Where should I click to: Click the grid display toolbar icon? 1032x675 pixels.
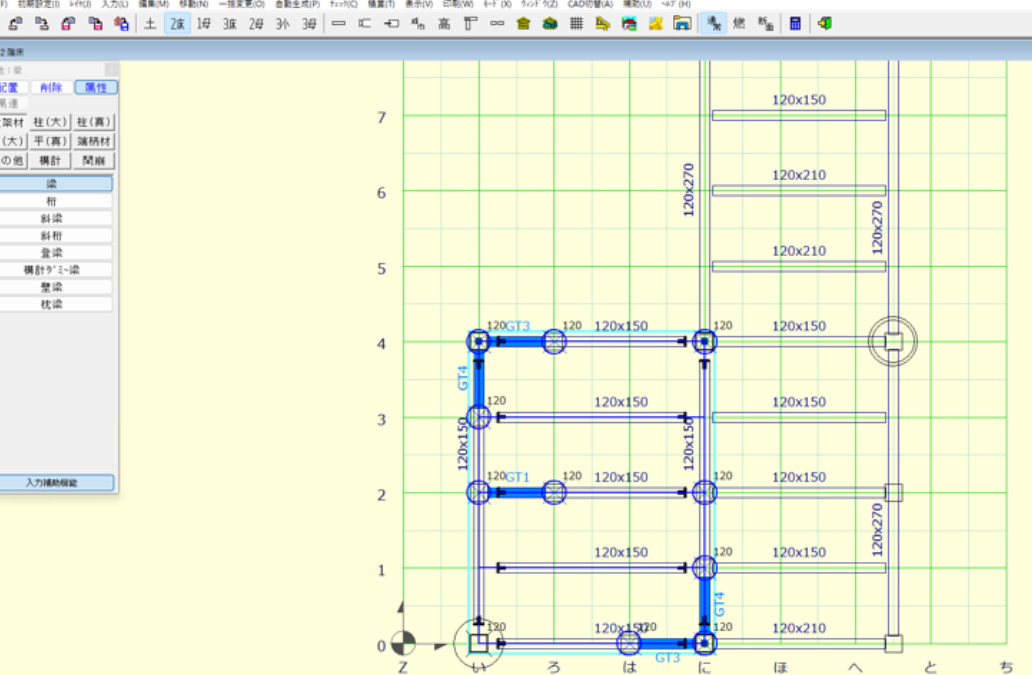(575, 21)
